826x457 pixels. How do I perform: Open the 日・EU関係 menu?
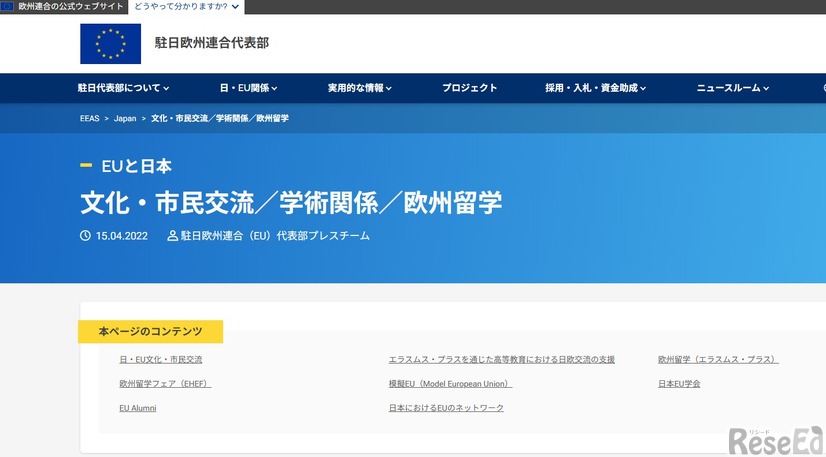[248, 88]
